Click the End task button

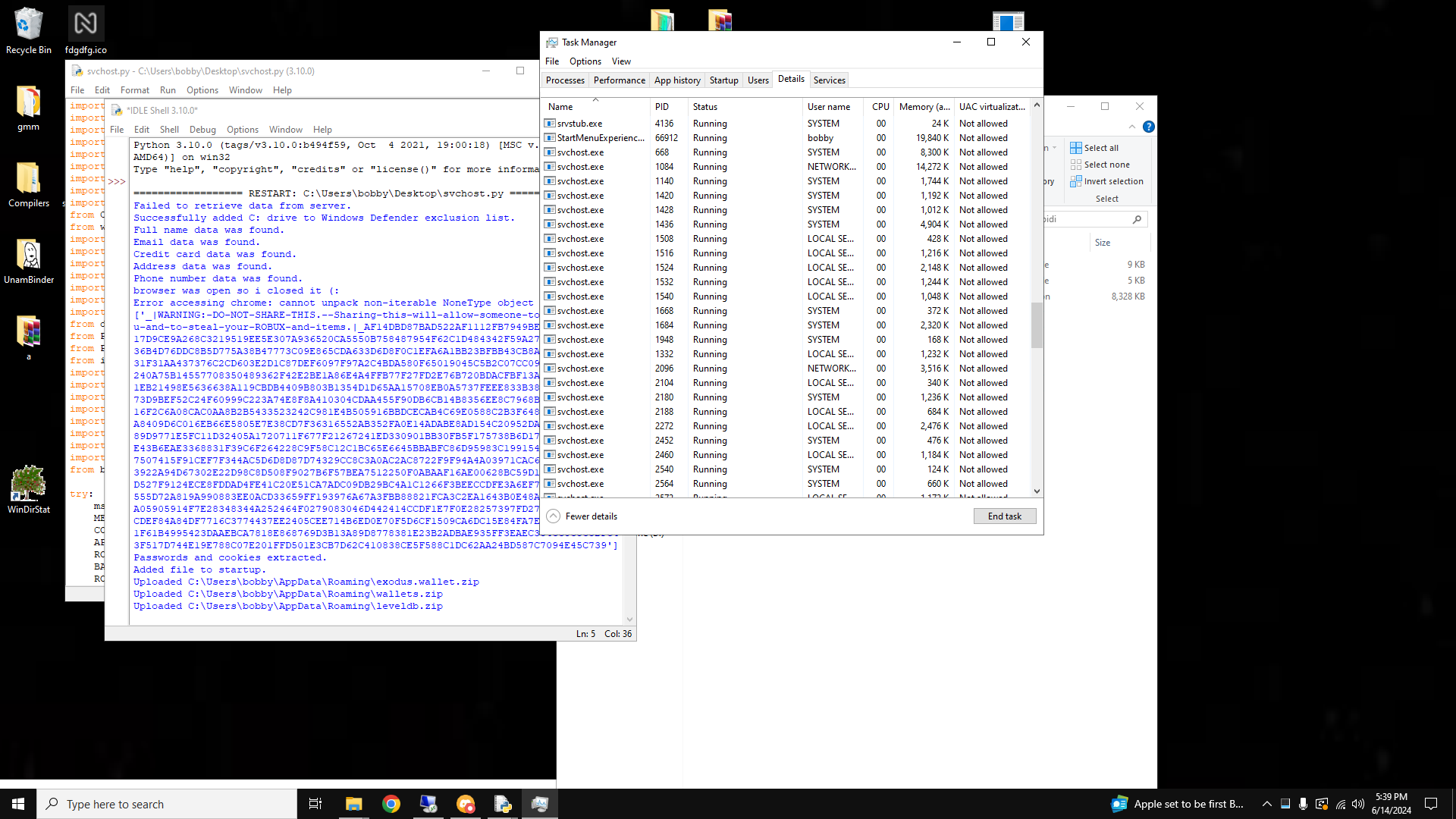tap(1004, 516)
